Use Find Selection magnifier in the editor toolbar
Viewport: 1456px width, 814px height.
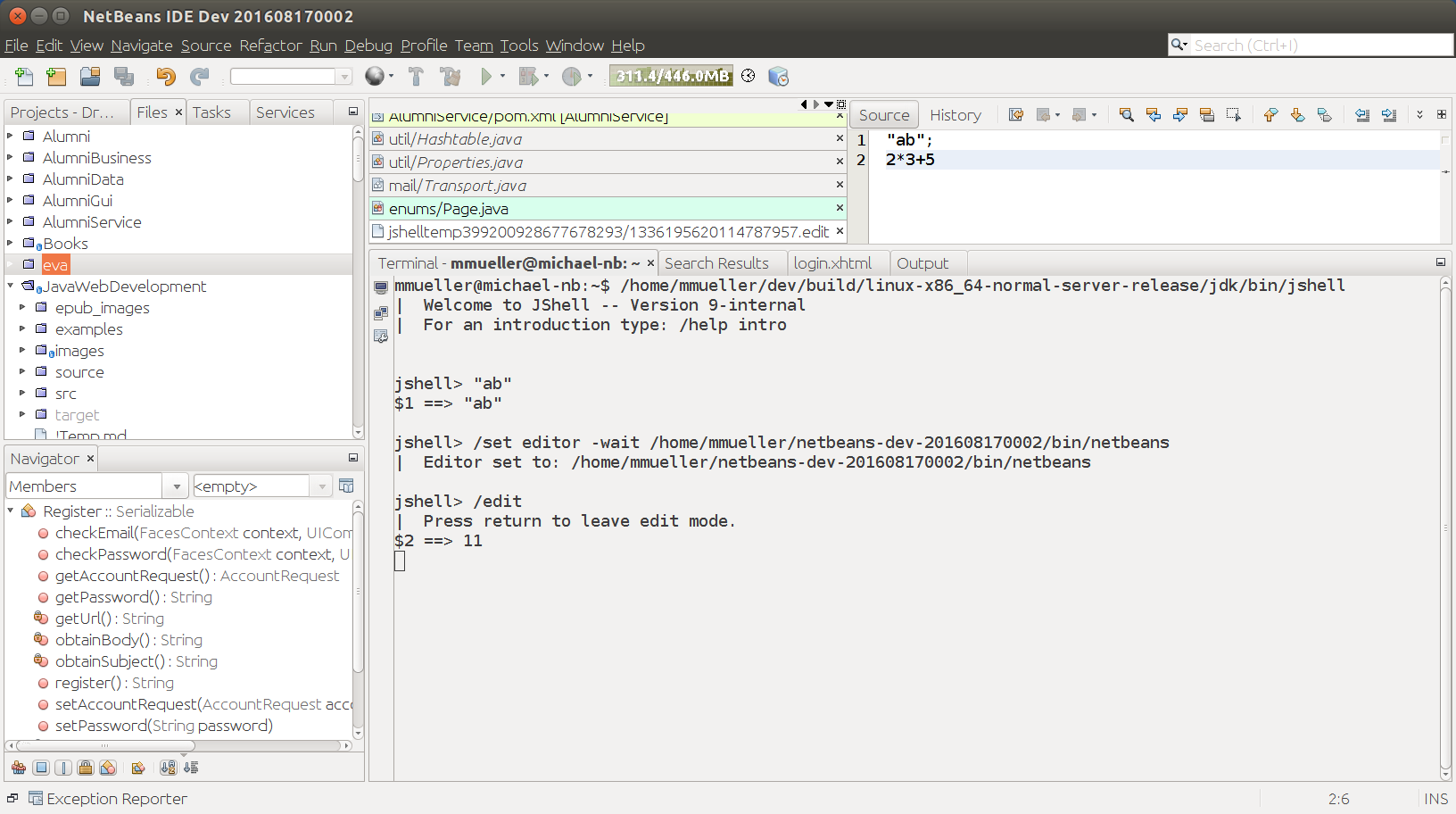(1126, 114)
